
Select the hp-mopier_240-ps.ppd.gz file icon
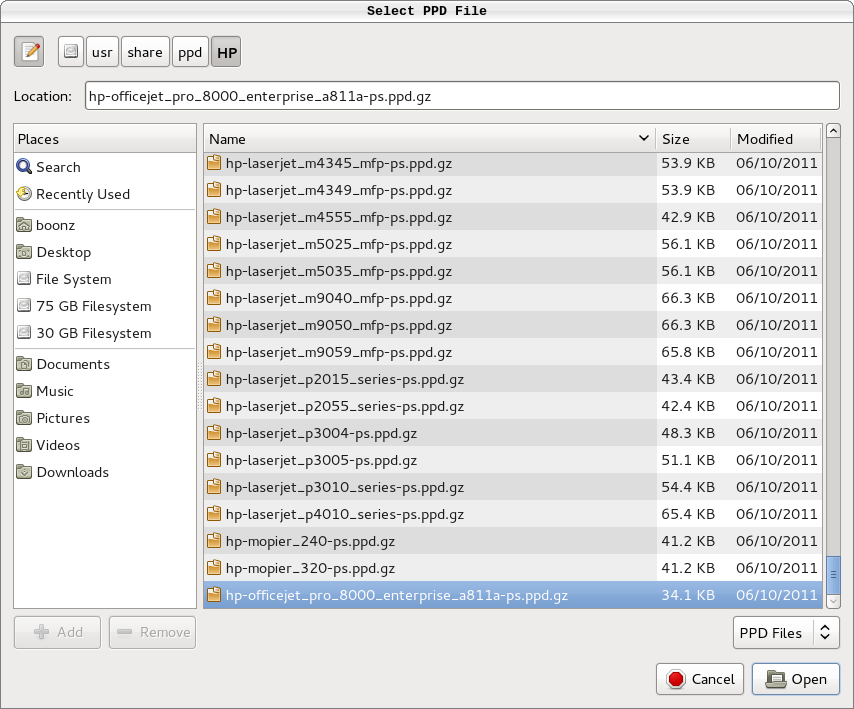[x=213, y=541]
